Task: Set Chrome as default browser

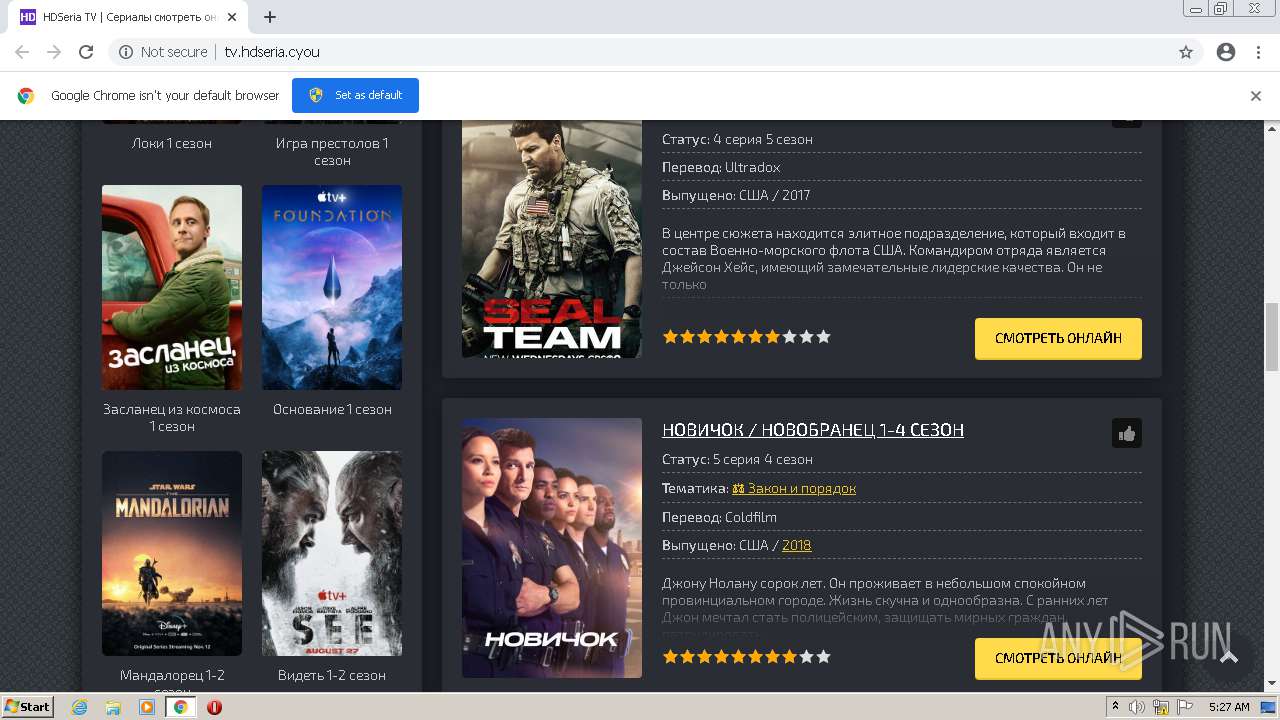Action: tap(355, 95)
